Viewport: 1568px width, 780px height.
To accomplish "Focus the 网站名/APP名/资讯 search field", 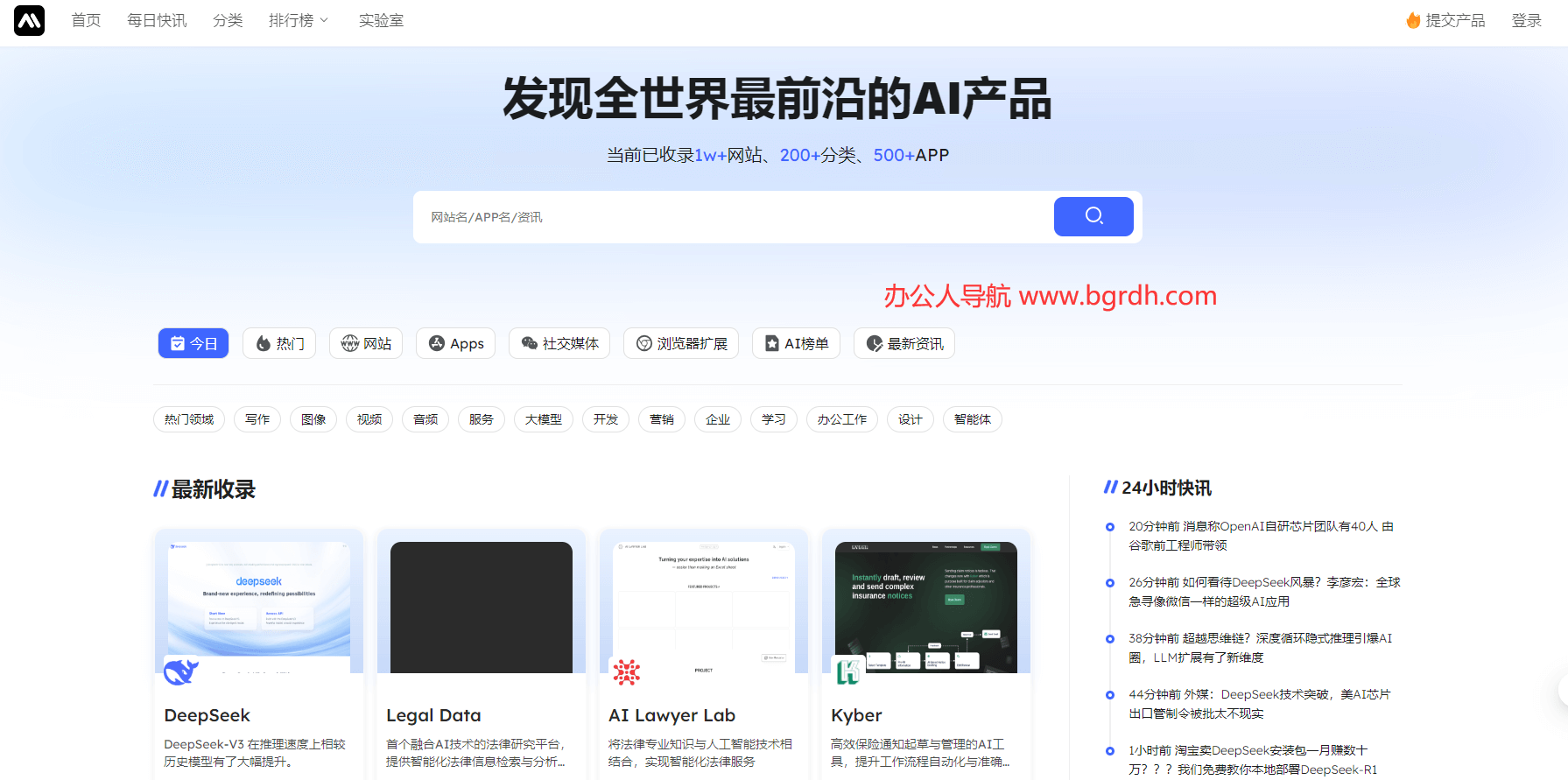I will 734,217.
